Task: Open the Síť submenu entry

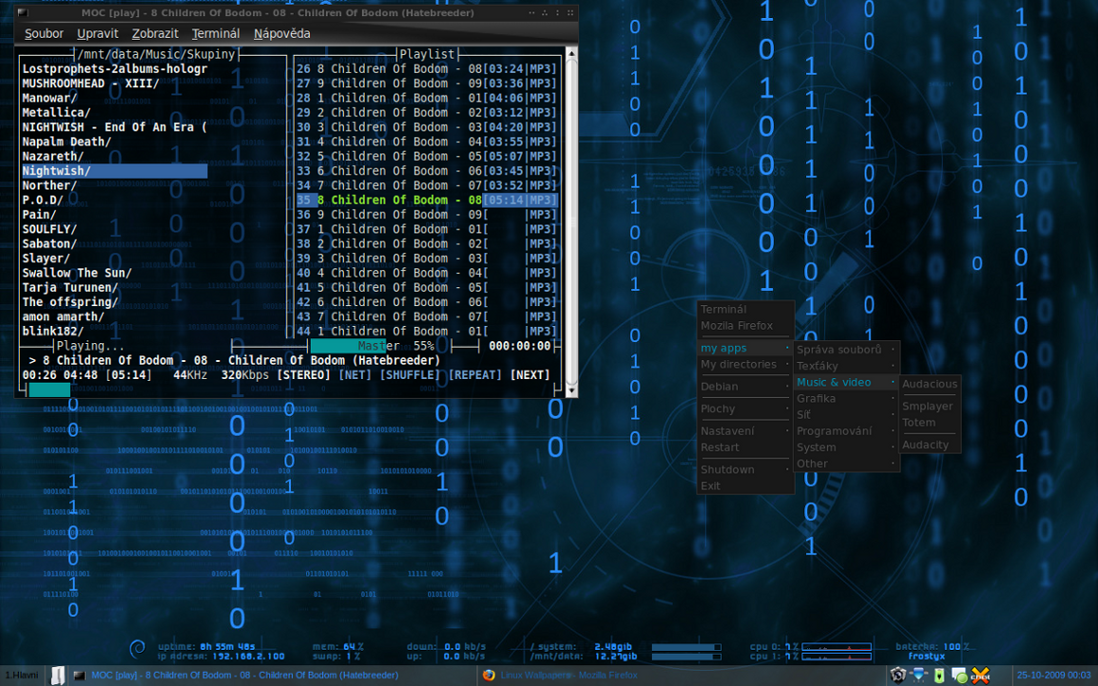Action: tap(847, 414)
